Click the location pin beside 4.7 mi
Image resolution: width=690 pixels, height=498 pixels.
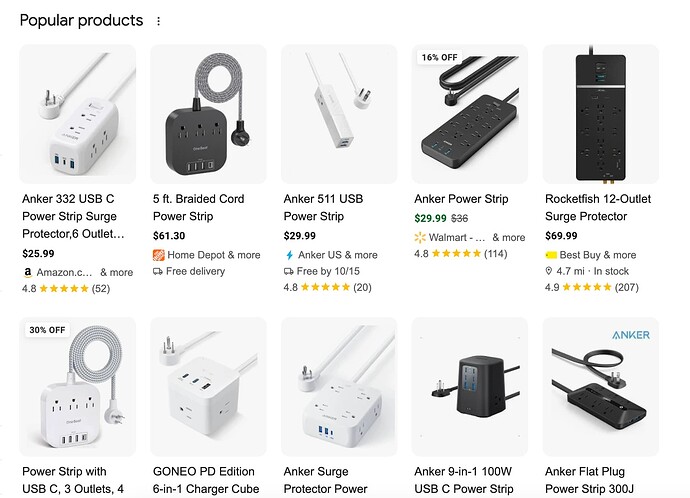[550, 271]
